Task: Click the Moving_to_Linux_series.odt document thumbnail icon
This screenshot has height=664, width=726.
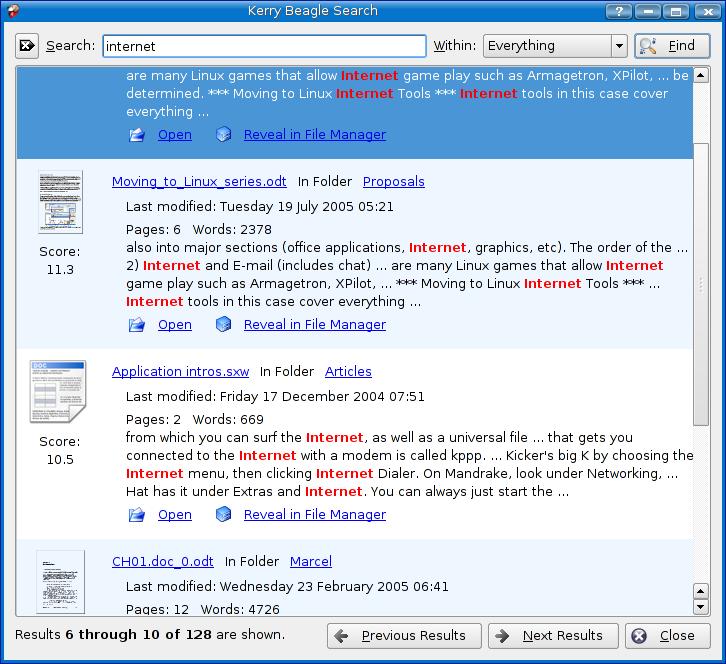Action: [x=60, y=202]
